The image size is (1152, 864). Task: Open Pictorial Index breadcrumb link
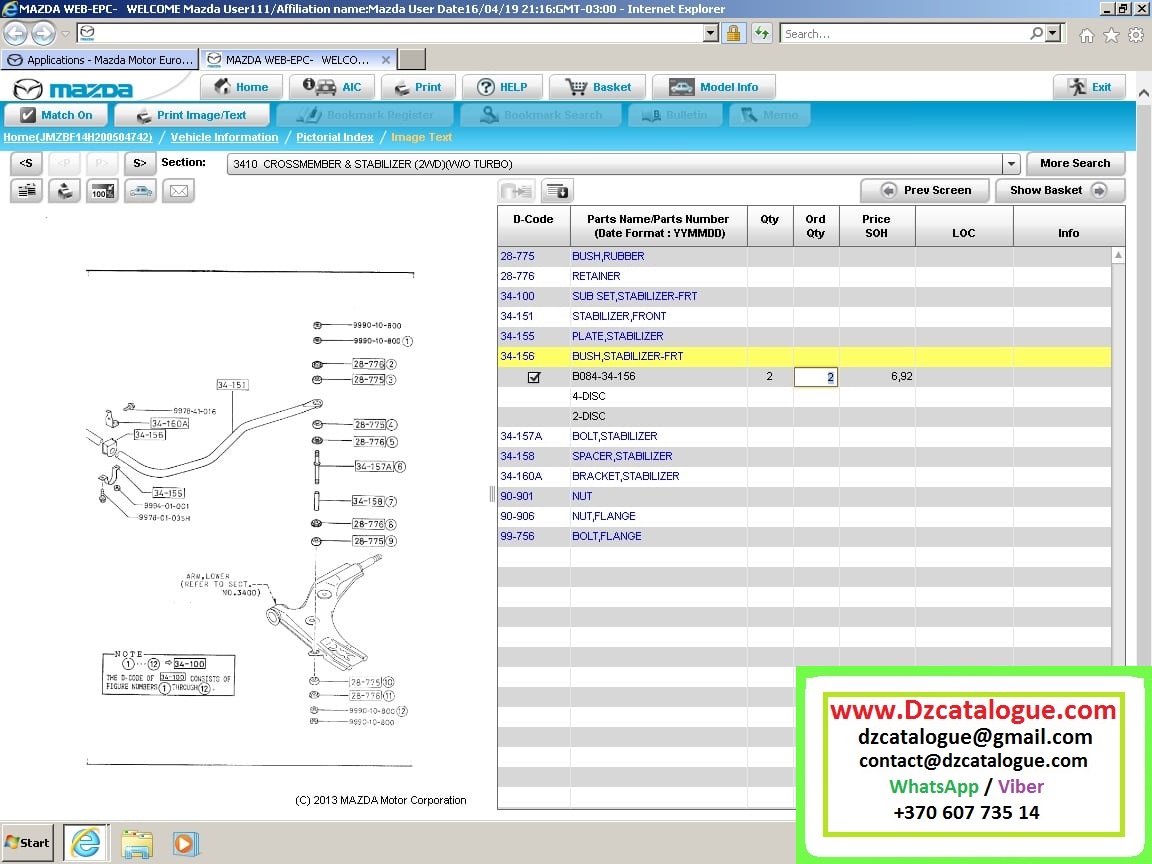pyautogui.click(x=335, y=137)
